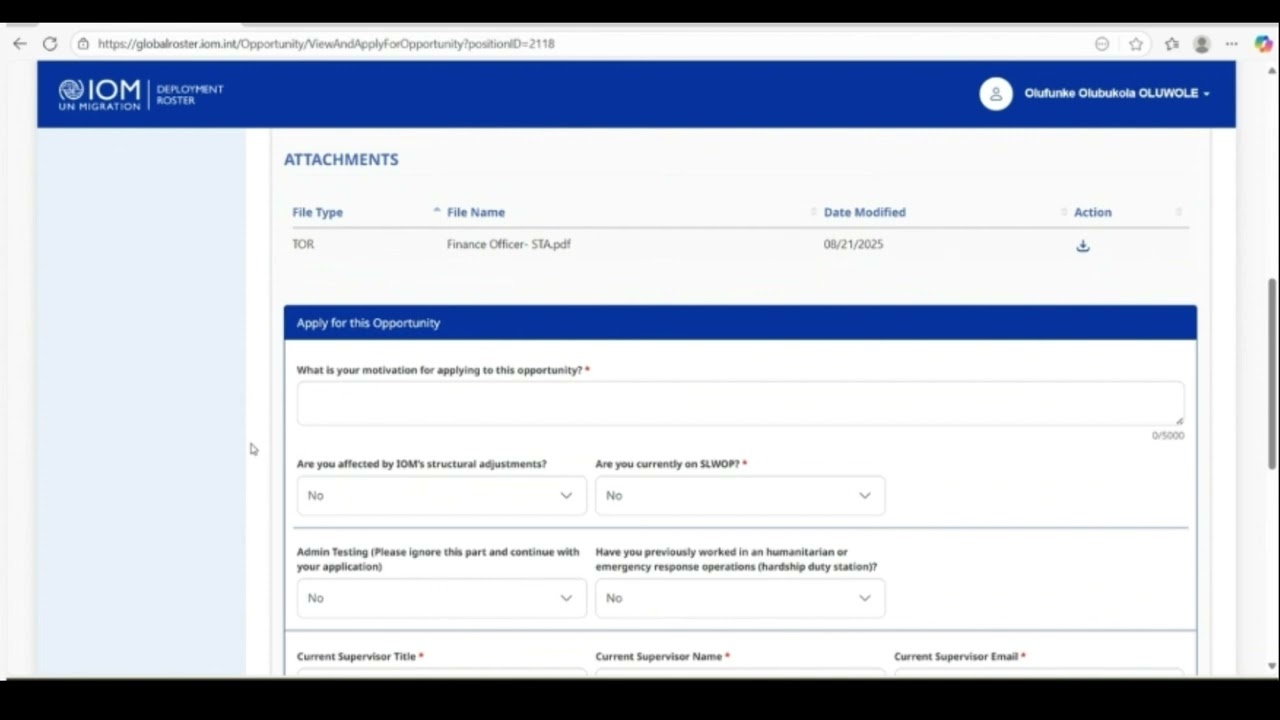The width and height of the screenshot is (1280, 720).
Task: Bookmark this page with star icon
Action: click(1136, 44)
